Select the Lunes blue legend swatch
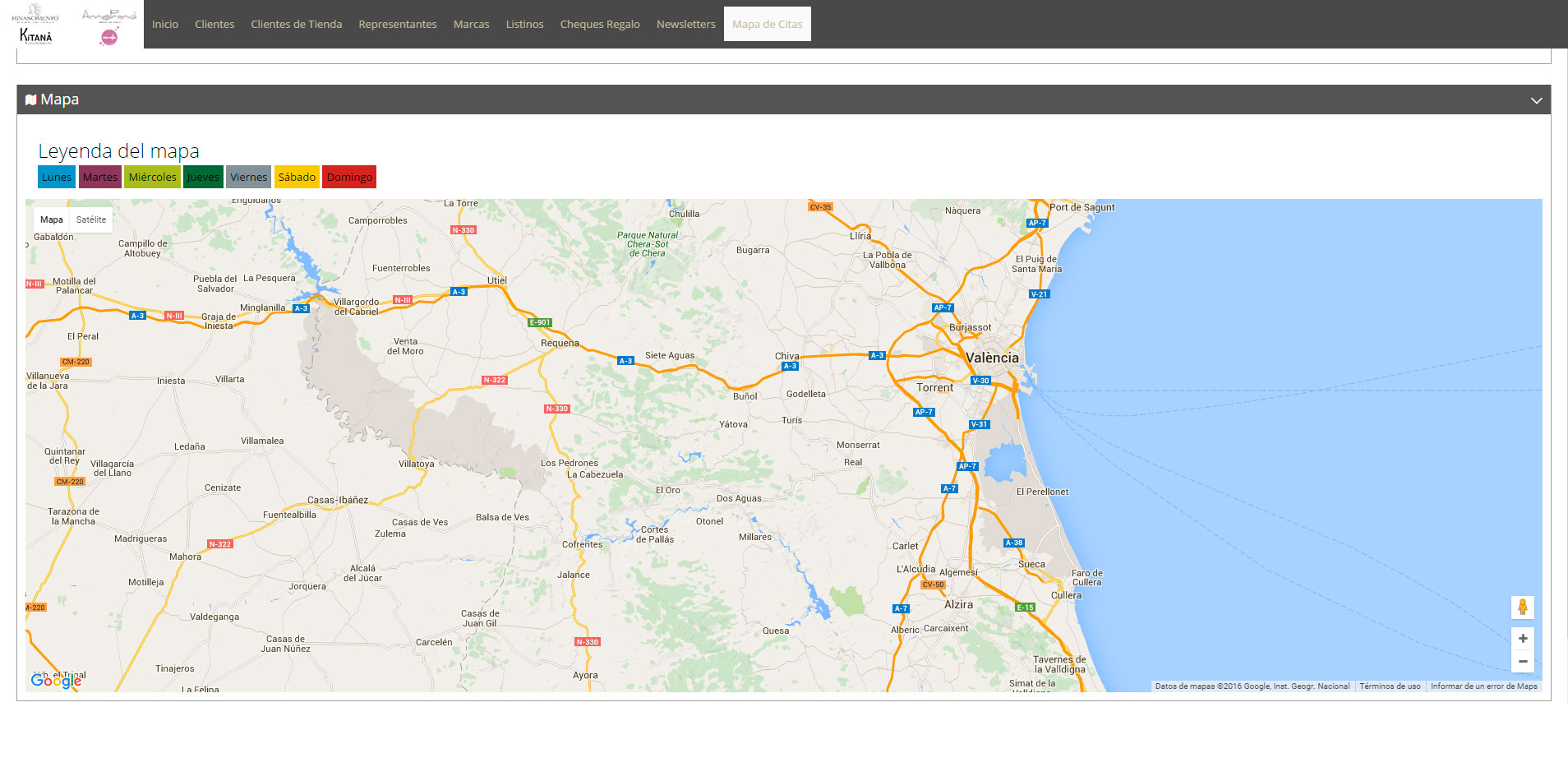This screenshot has height=781, width=1568. tap(57, 177)
